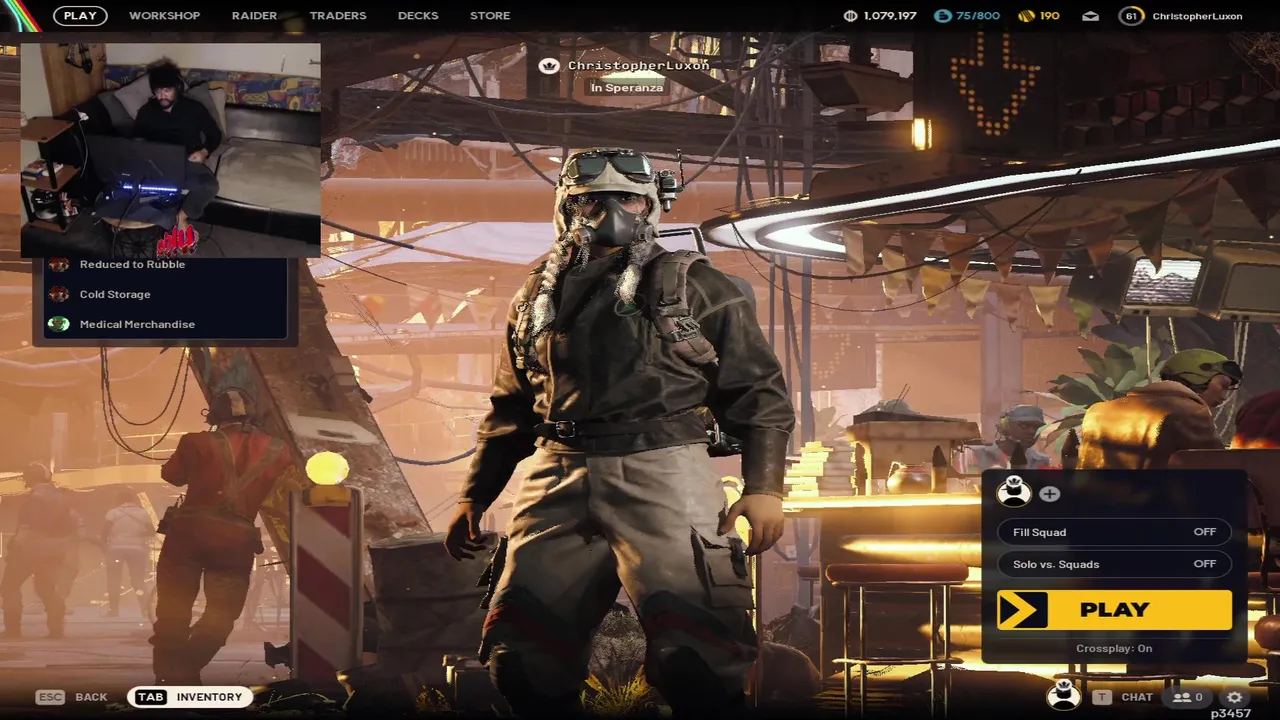Click the crown icon beside ChristopherLuxon nameplate
The image size is (1280, 720).
[x=548, y=66]
